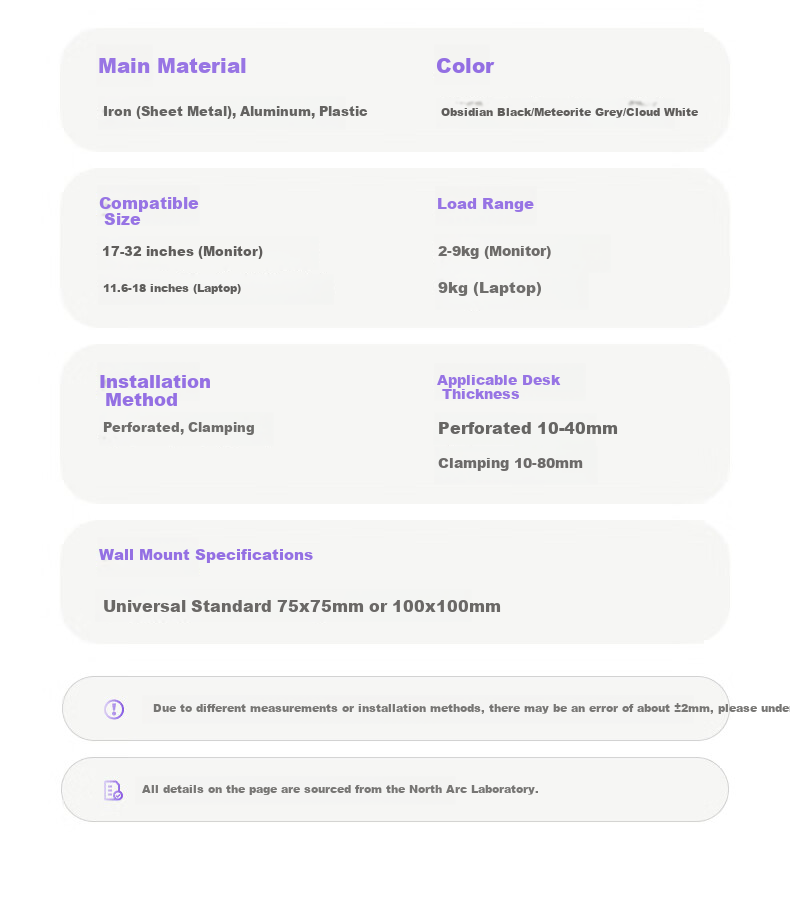This screenshot has width=790, height=922.
Task: Click Applicable Desk Thickness heading
Action: click(x=498, y=387)
